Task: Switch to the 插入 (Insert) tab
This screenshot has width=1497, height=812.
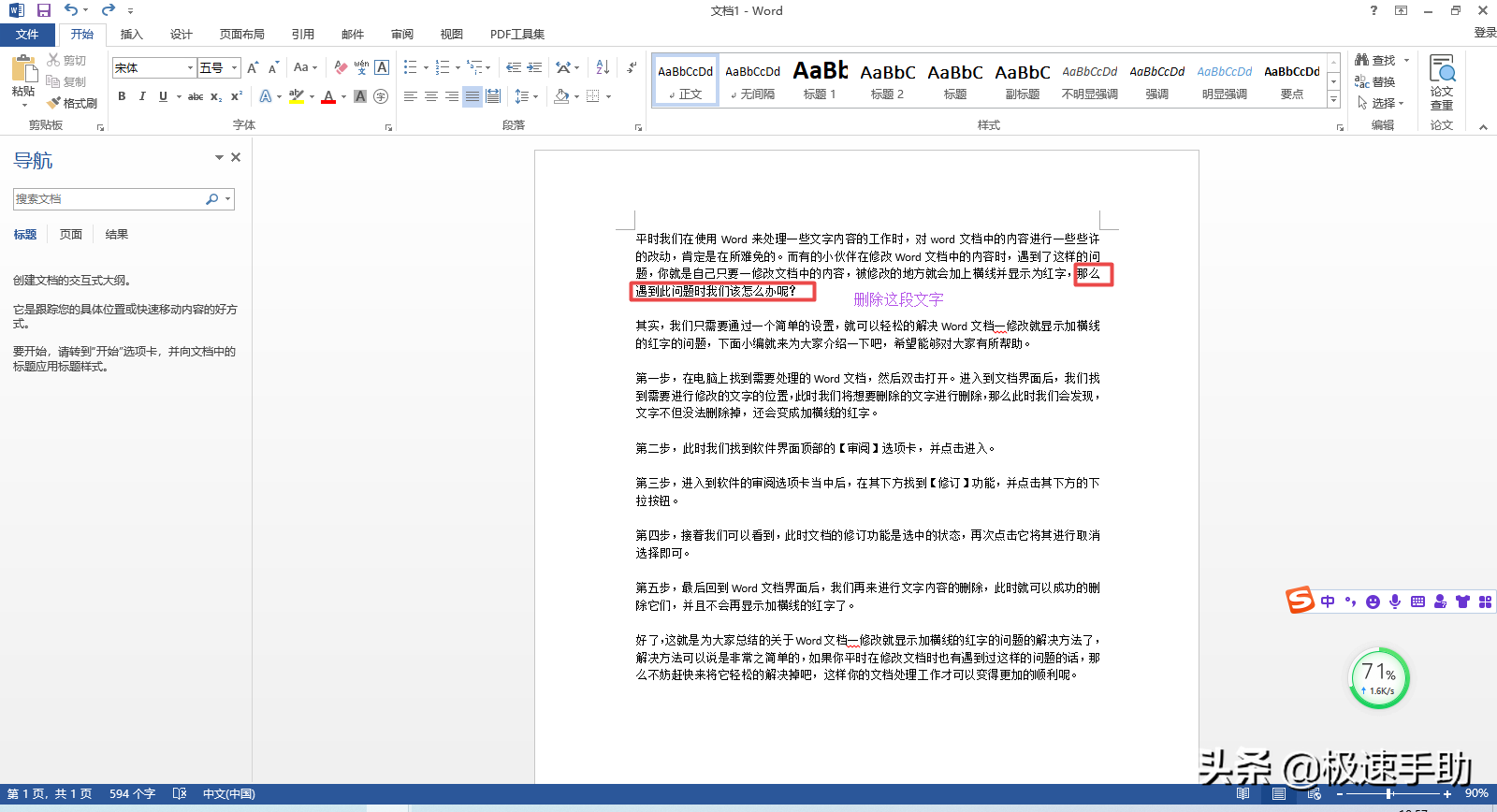Action: (132, 35)
